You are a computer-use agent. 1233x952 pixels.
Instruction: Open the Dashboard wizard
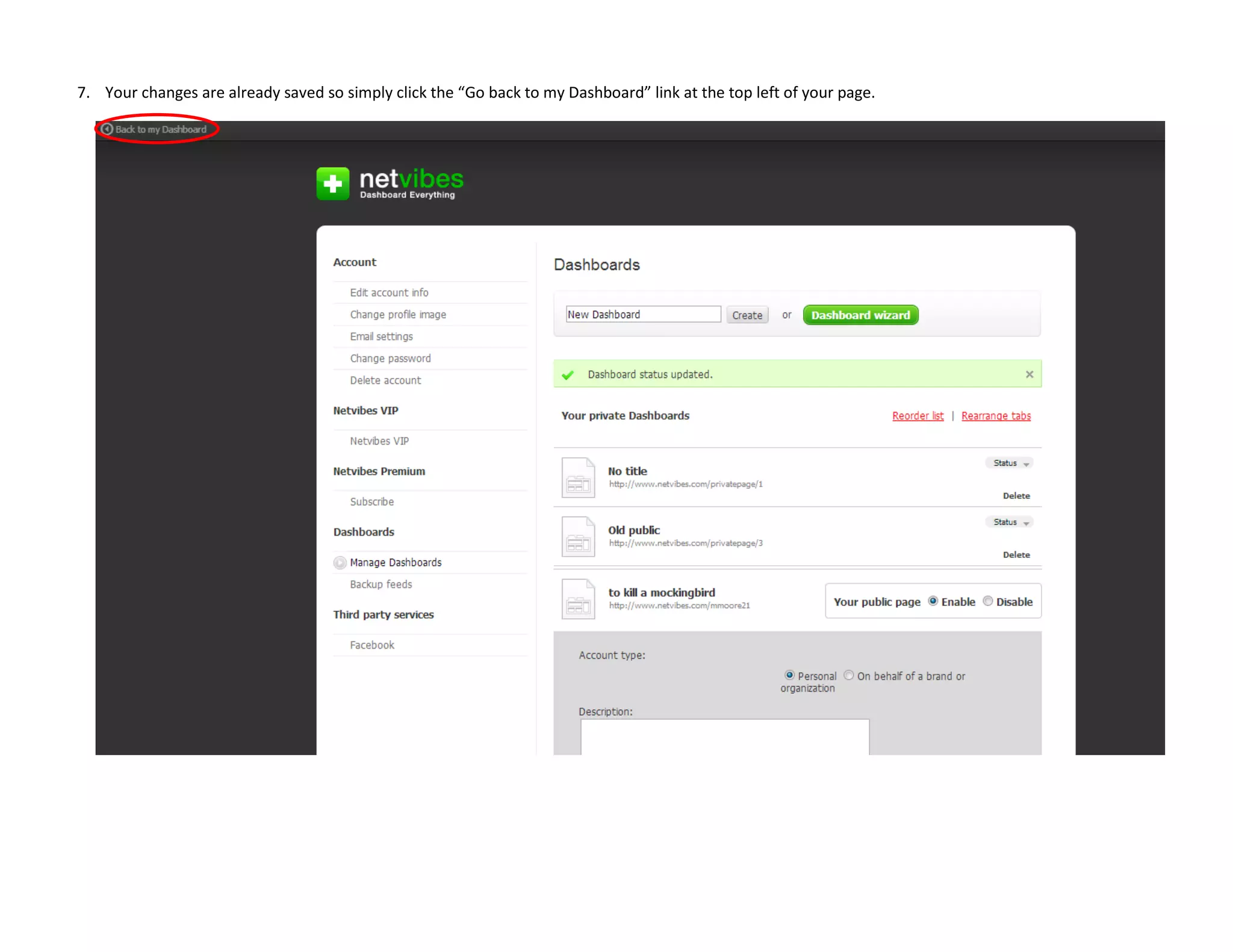(x=860, y=315)
